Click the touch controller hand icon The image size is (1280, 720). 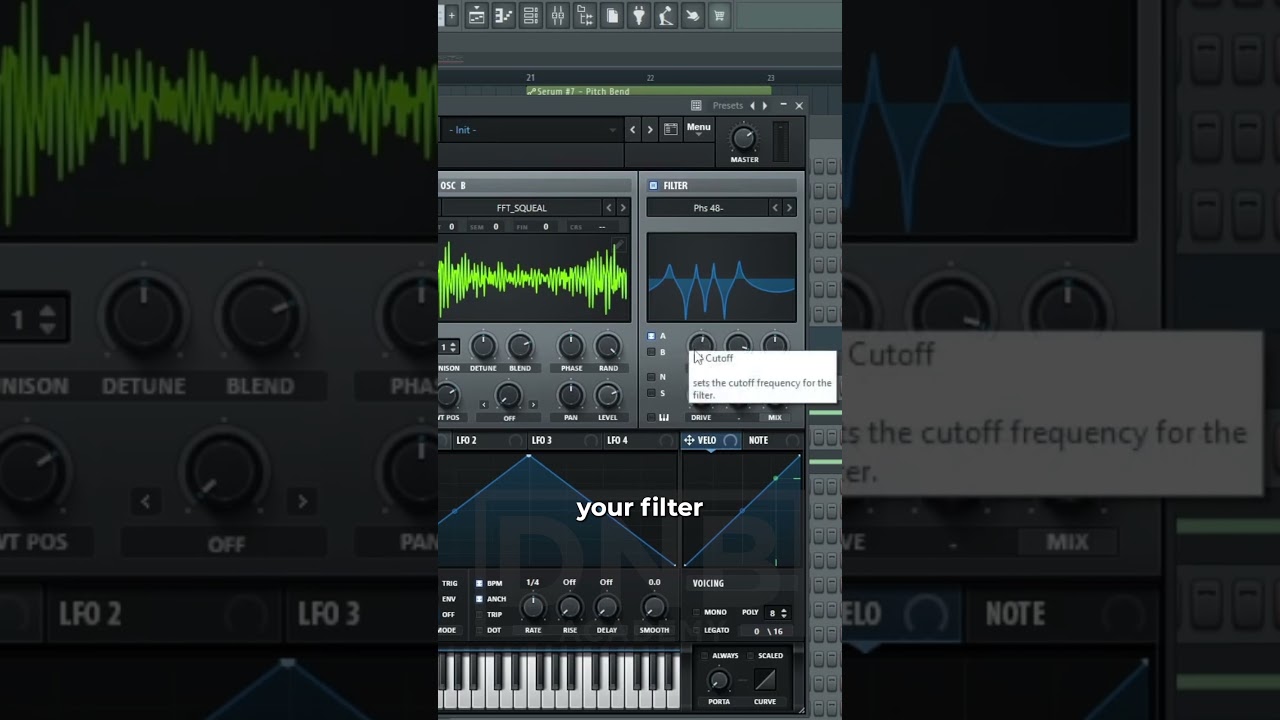pyautogui.click(x=692, y=15)
